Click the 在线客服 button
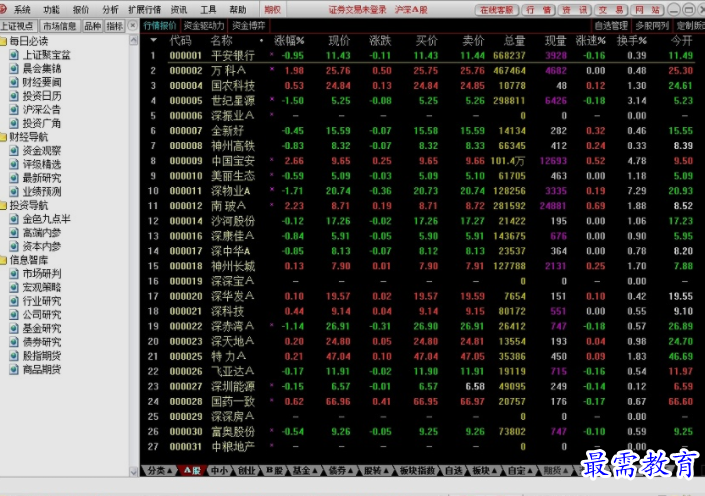Image resolution: width=705 pixels, height=496 pixels. (497, 9)
